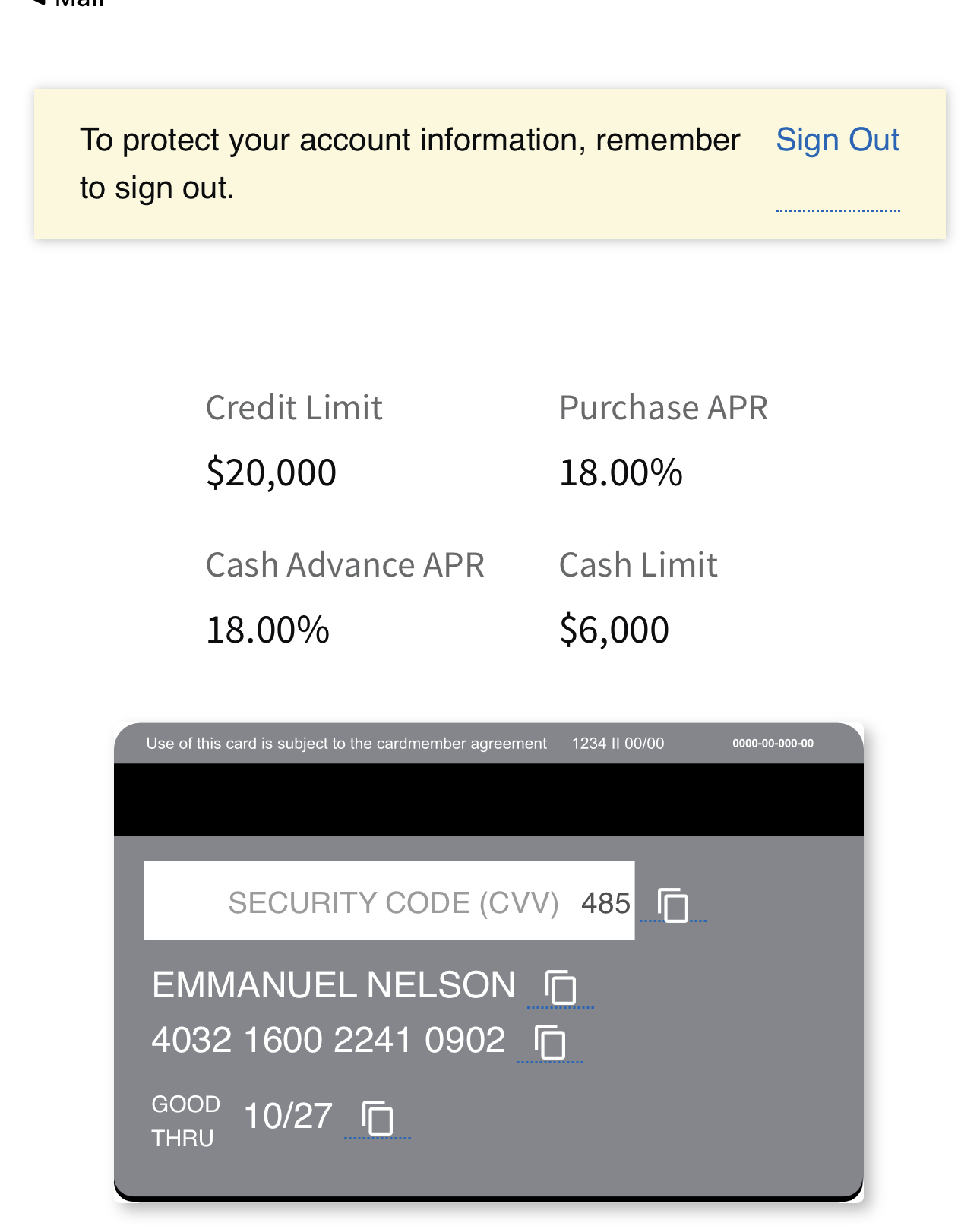Click the Sign Out link
Image resolution: width=980 pixels, height=1229 pixels.
(837, 141)
